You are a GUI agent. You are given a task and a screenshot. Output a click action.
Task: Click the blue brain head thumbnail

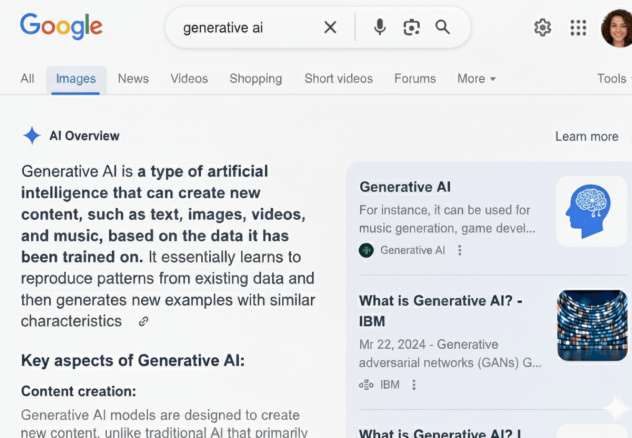(591, 211)
